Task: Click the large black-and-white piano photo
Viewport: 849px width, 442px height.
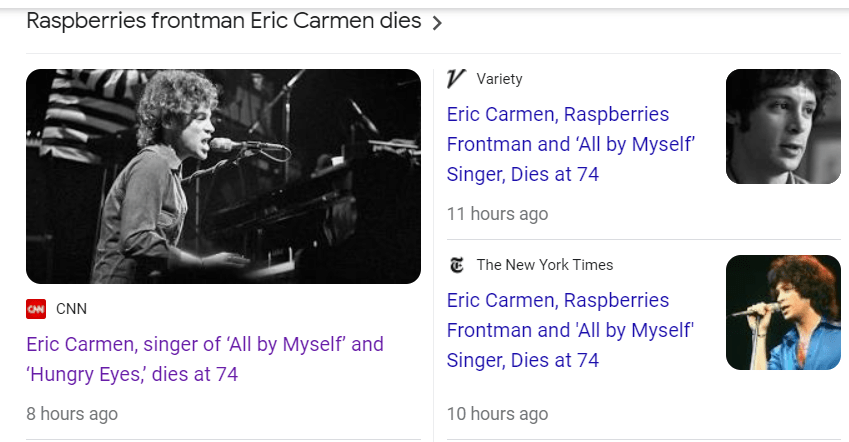Action: 223,176
